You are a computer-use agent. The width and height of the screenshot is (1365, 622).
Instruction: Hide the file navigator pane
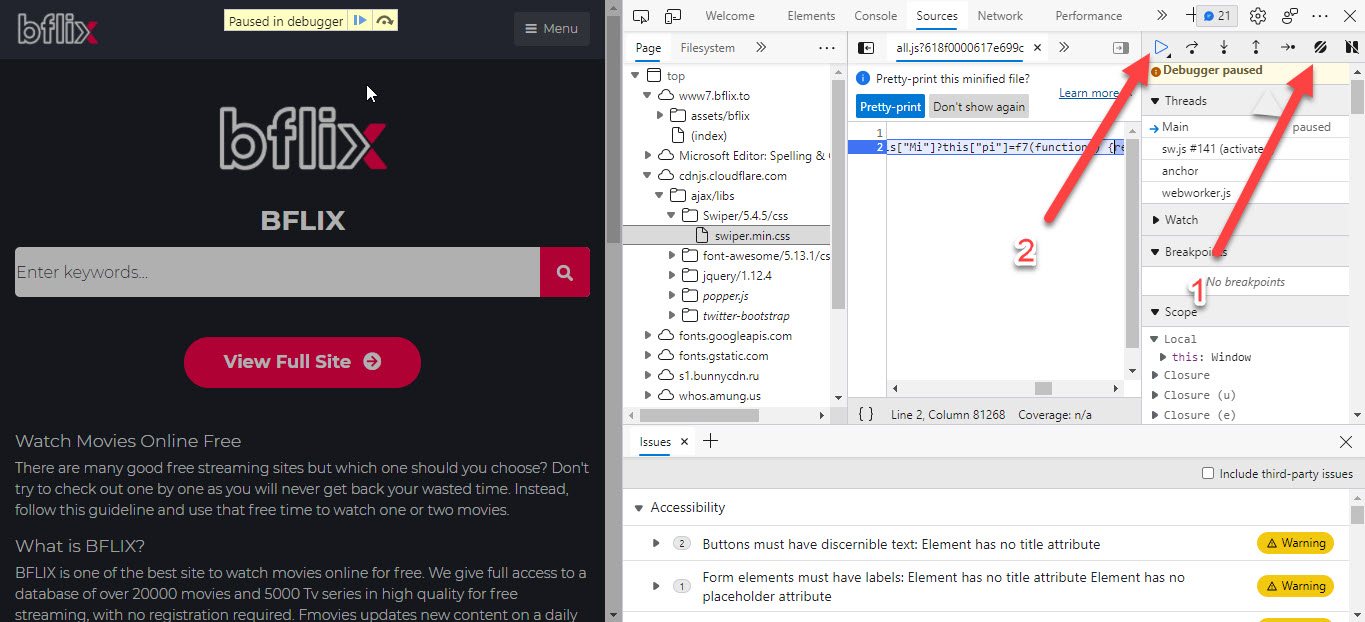click(866, 48)
